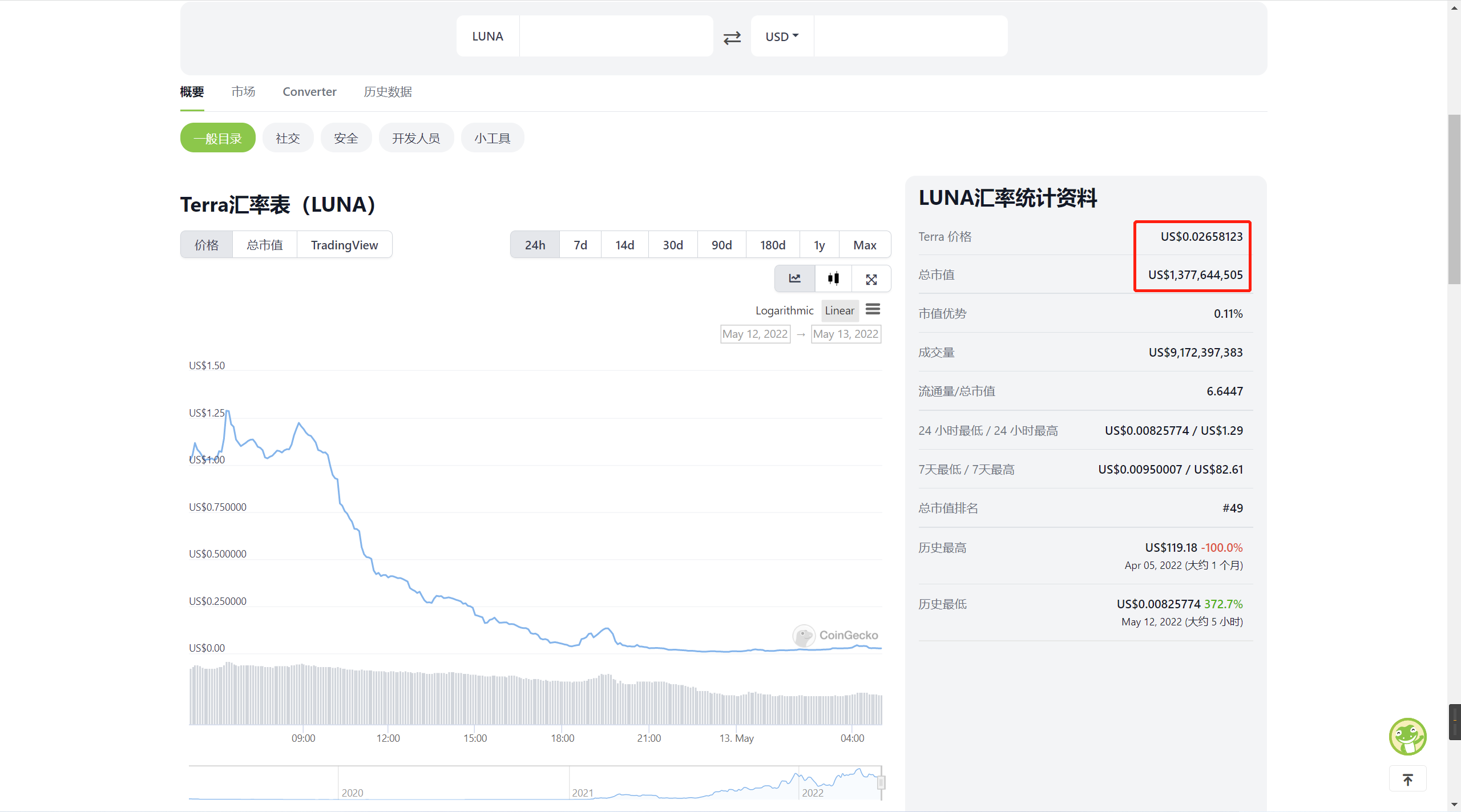Viewport: 1461px width, 812px height.
Task: Click the May 12, 2022 start date field
Action: [x=755, y=334]
